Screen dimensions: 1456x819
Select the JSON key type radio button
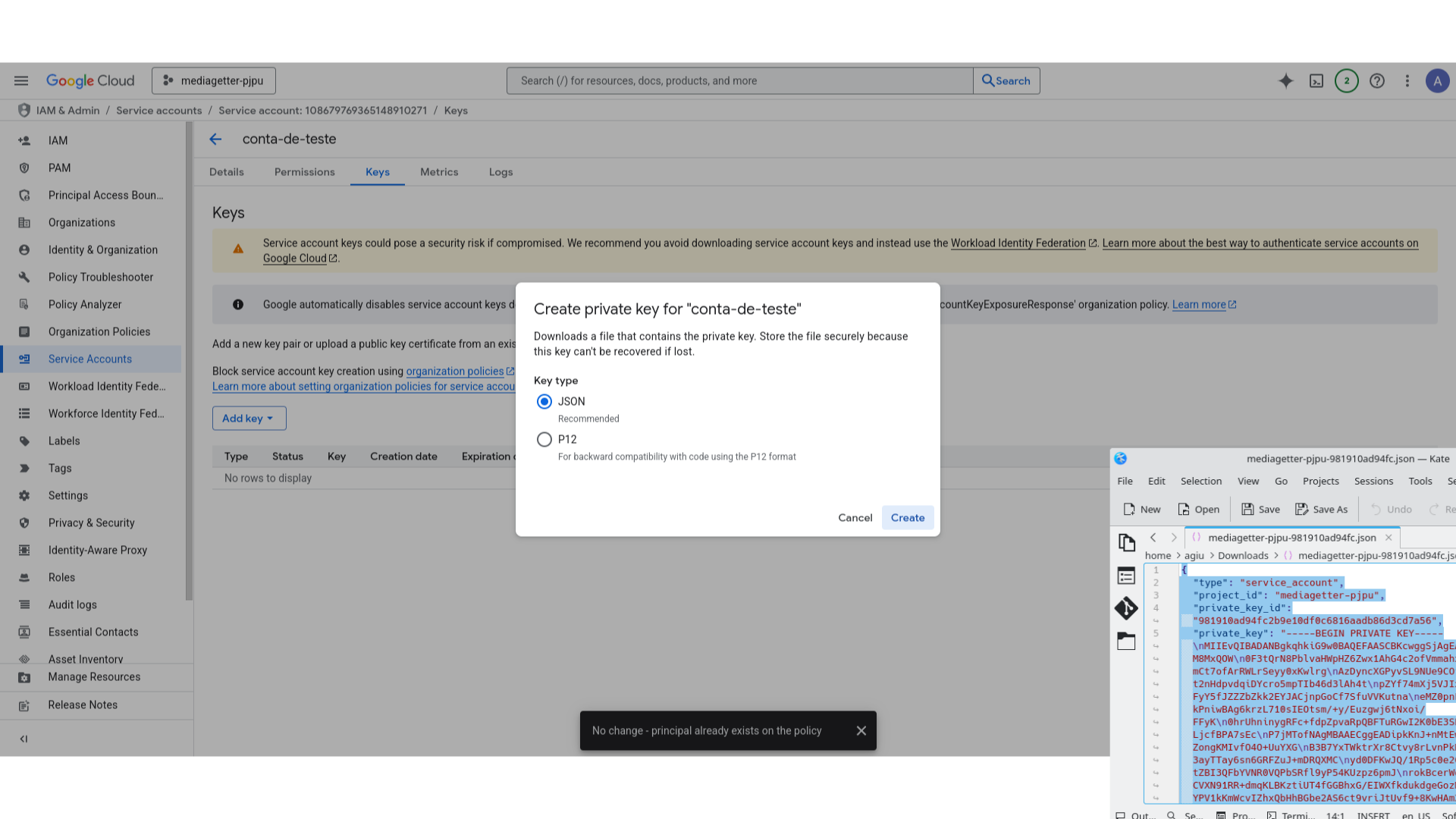(x=544, y=402)
